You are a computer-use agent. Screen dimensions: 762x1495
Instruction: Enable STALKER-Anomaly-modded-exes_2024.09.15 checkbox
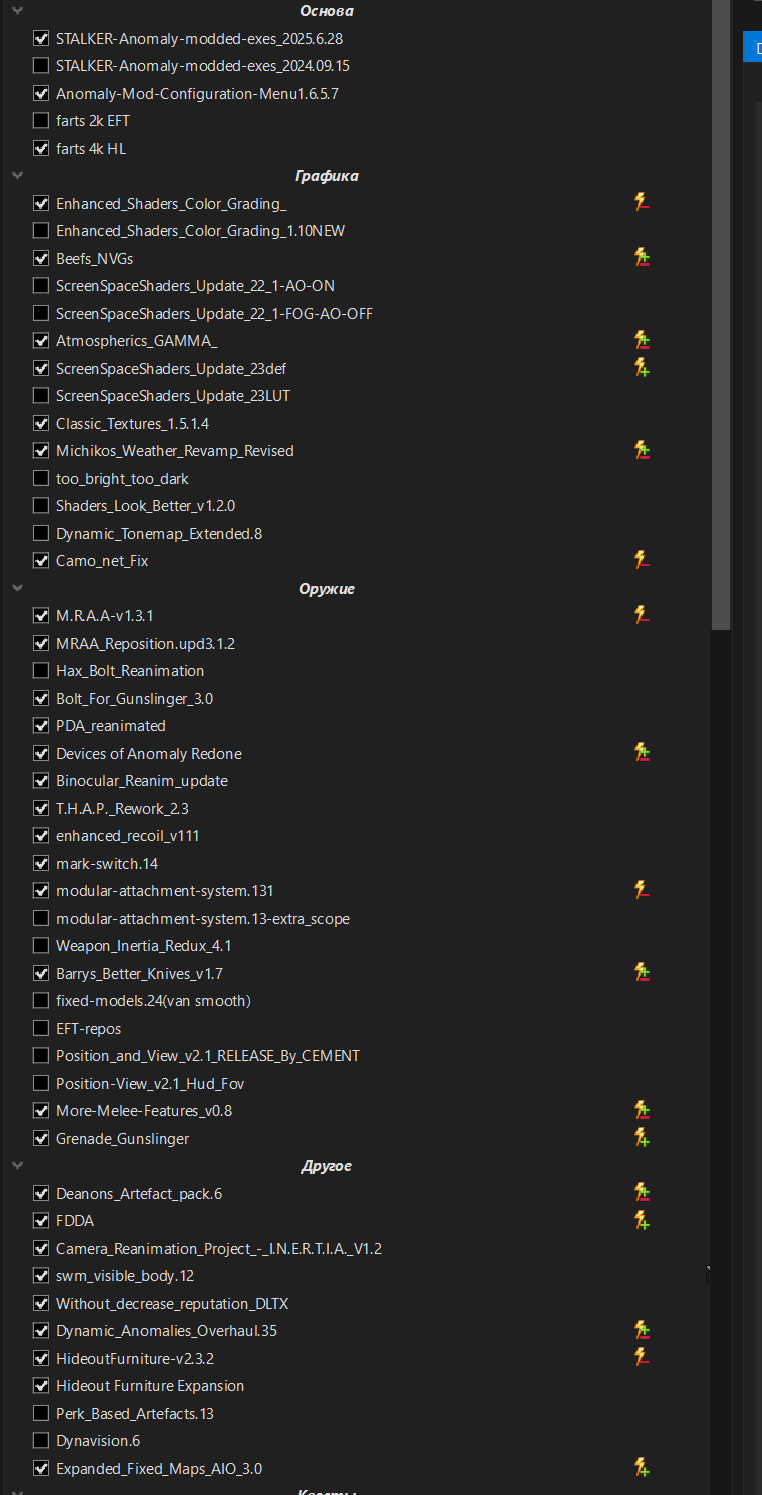tap(41, 66)
